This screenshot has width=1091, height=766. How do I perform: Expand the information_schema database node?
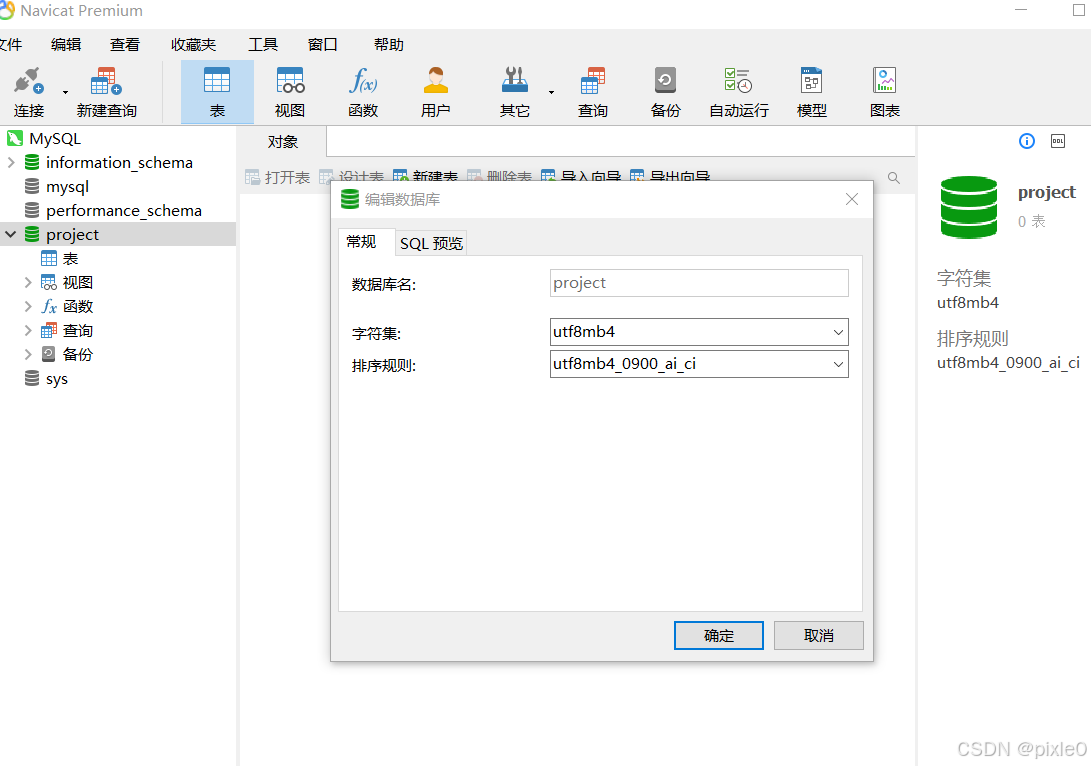[11, 162]
